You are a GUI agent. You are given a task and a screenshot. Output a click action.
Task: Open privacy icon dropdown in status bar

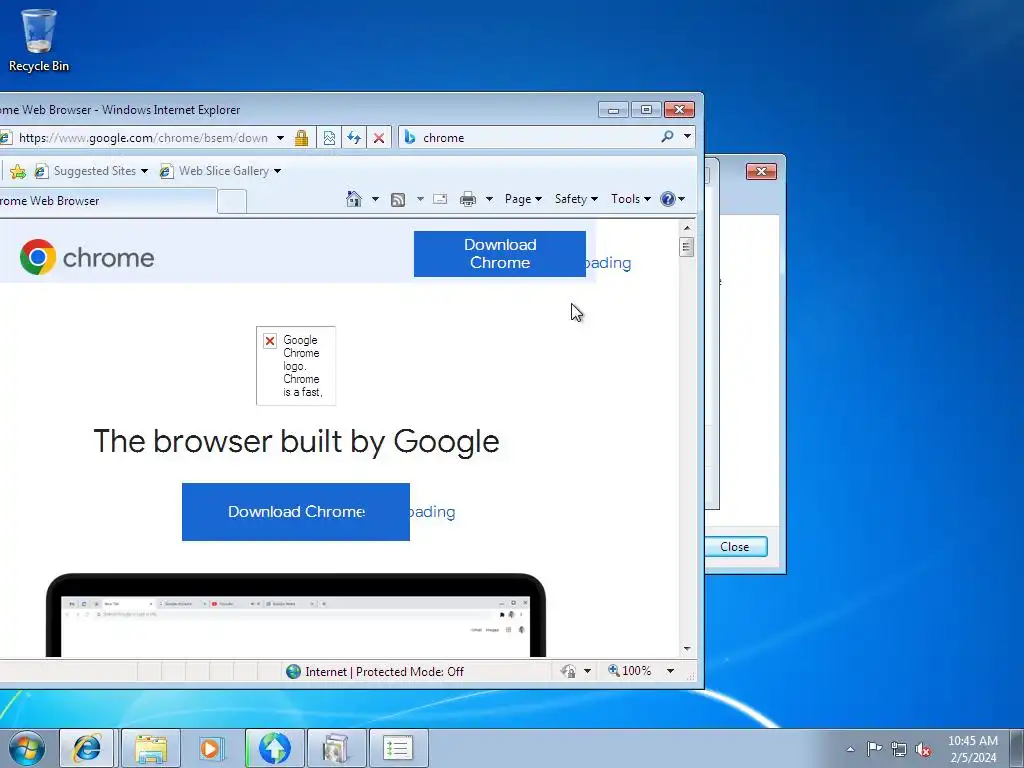587,671
